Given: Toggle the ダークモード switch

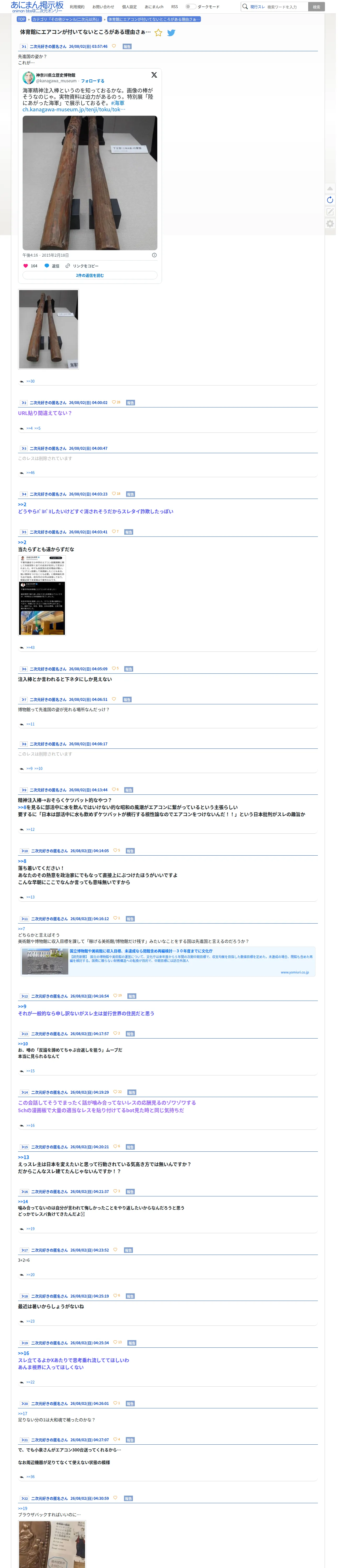Looking at the screenshot, I should [x=191, y=7].
